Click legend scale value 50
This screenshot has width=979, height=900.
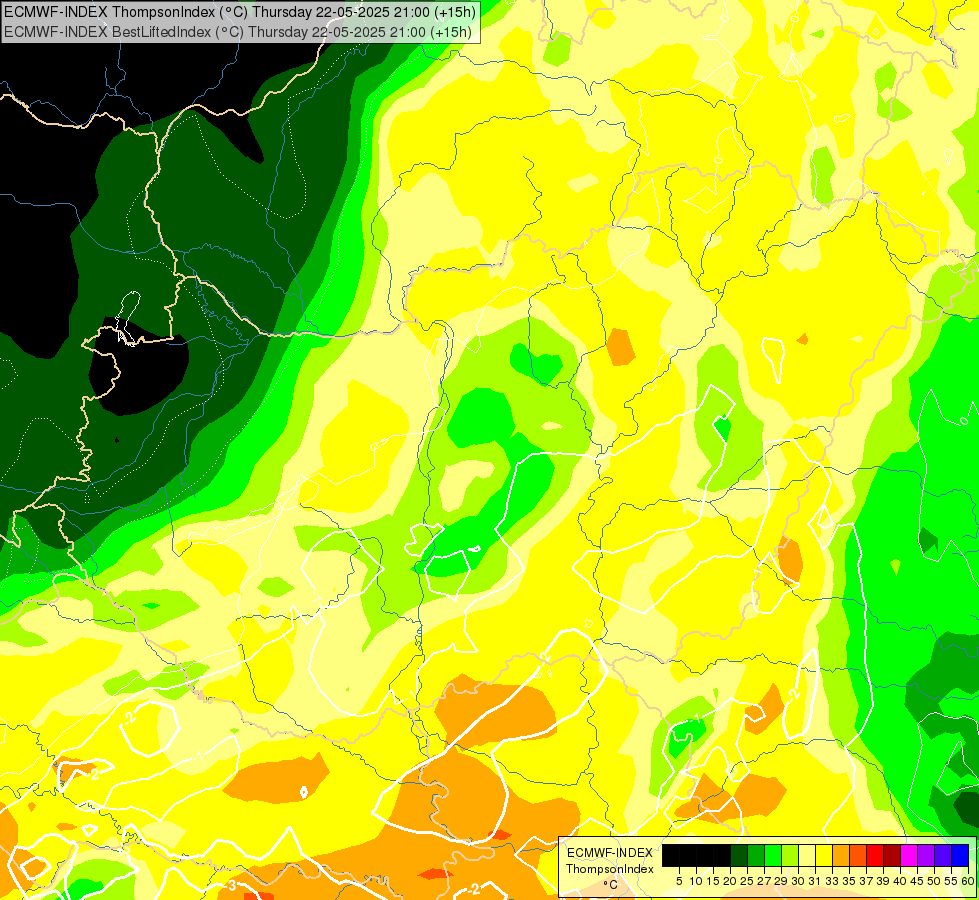click(934, 881)
